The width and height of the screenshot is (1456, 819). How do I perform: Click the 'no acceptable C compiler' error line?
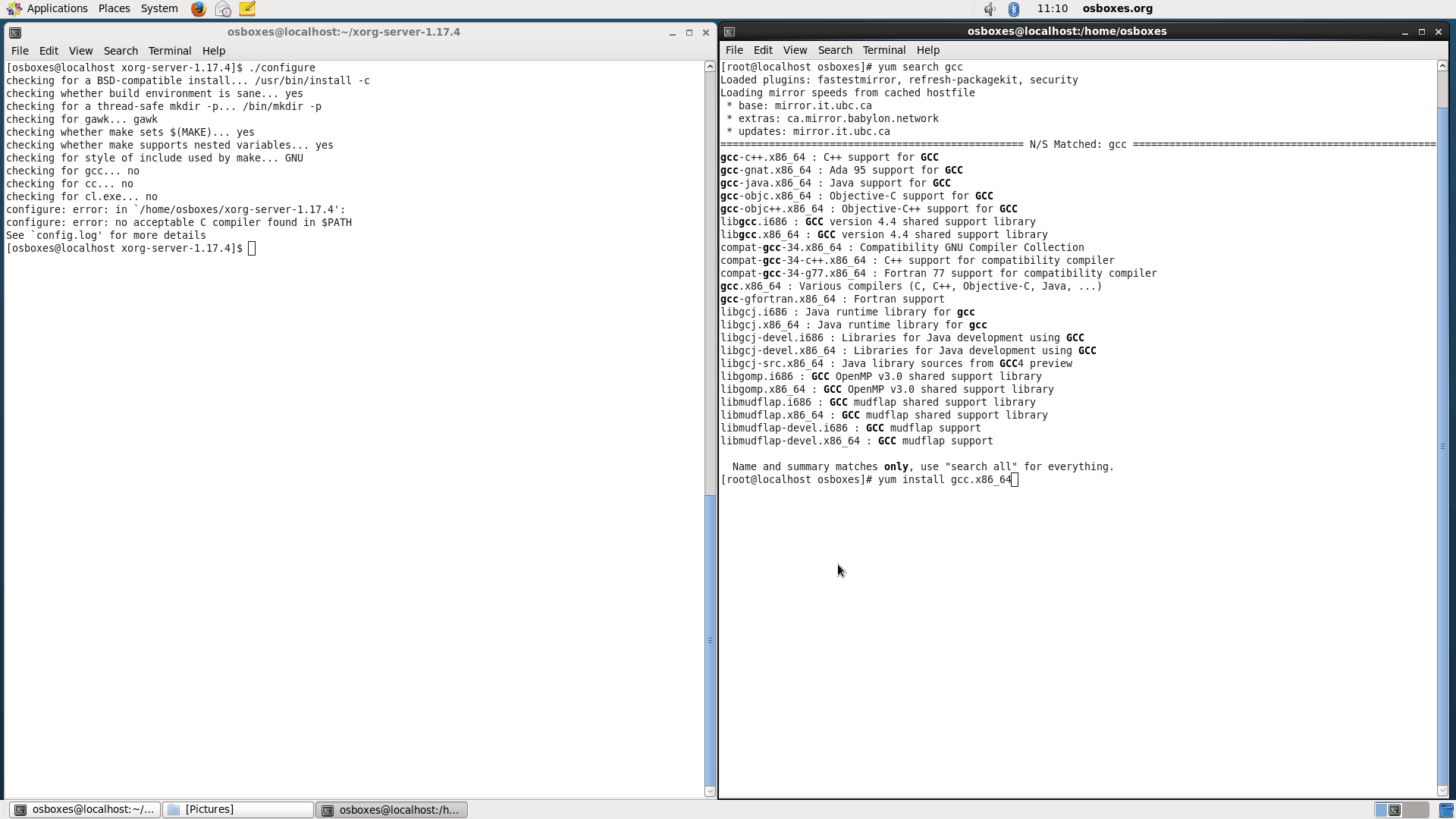click(x=179, y=223)
